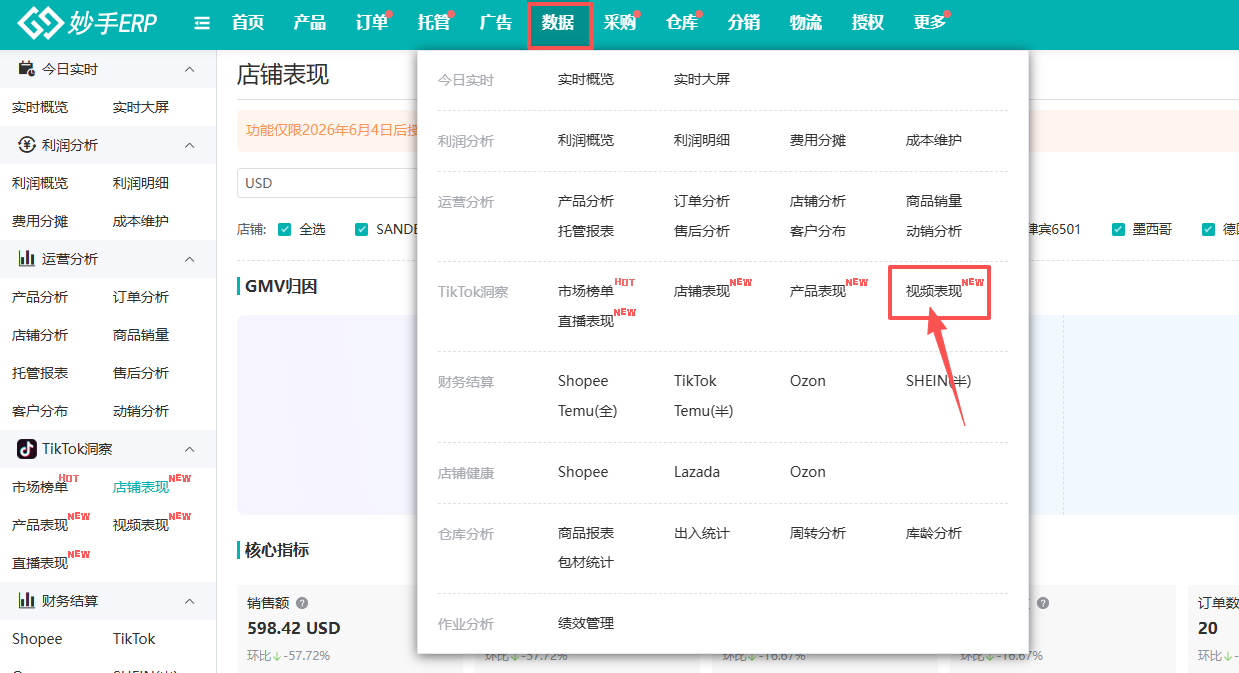The height and width of the screenshot is (673, 1239).
Task: Click the 财务结算 chart icon in sidebar
Action: click(x=27, y=601)
